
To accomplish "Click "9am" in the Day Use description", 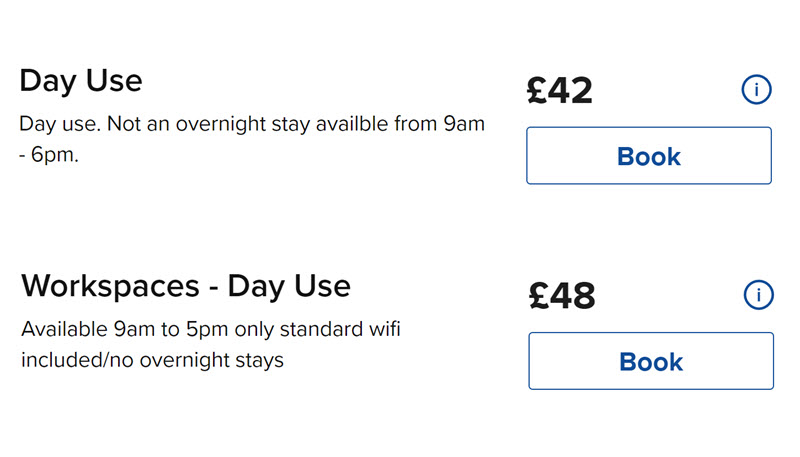I will (x=464, y=124).
